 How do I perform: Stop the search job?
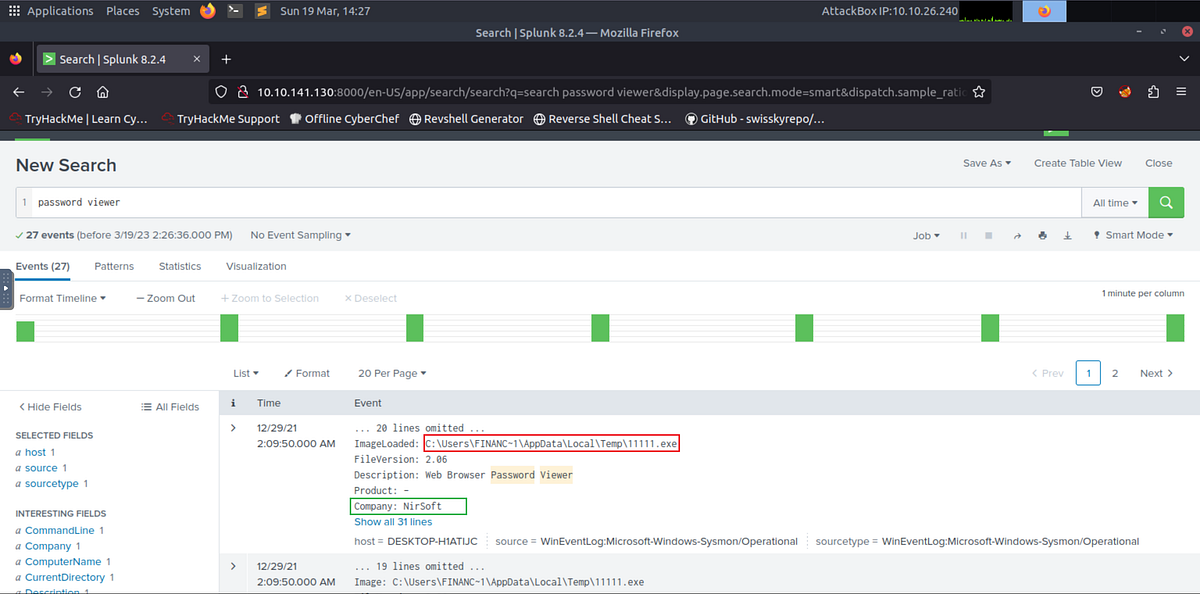coord(988,235)
